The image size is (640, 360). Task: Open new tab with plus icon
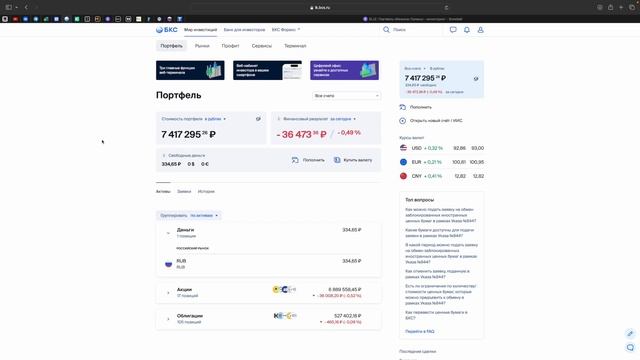point(621,7)
